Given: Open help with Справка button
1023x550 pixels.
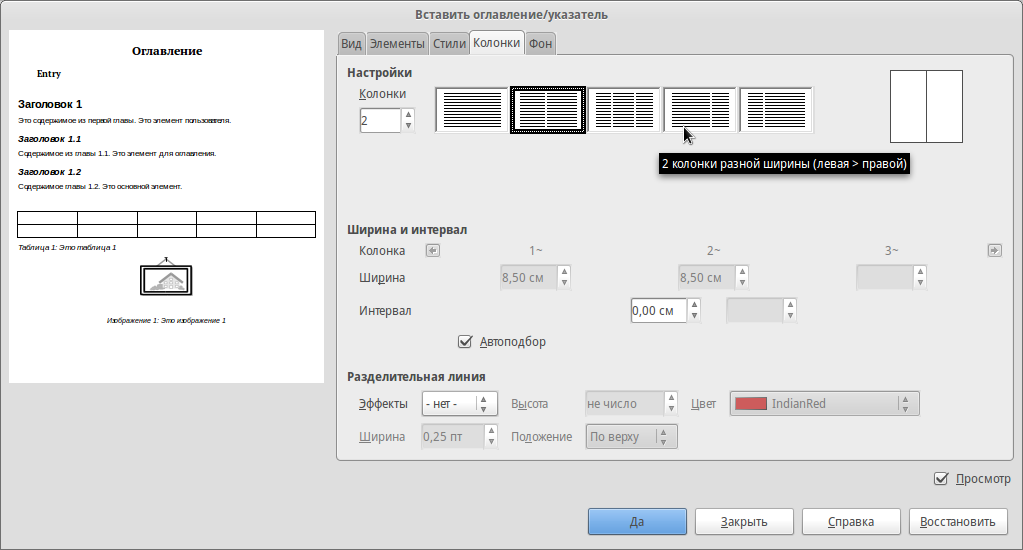Looking at the screenshot, I should click(x=851, y=522).
